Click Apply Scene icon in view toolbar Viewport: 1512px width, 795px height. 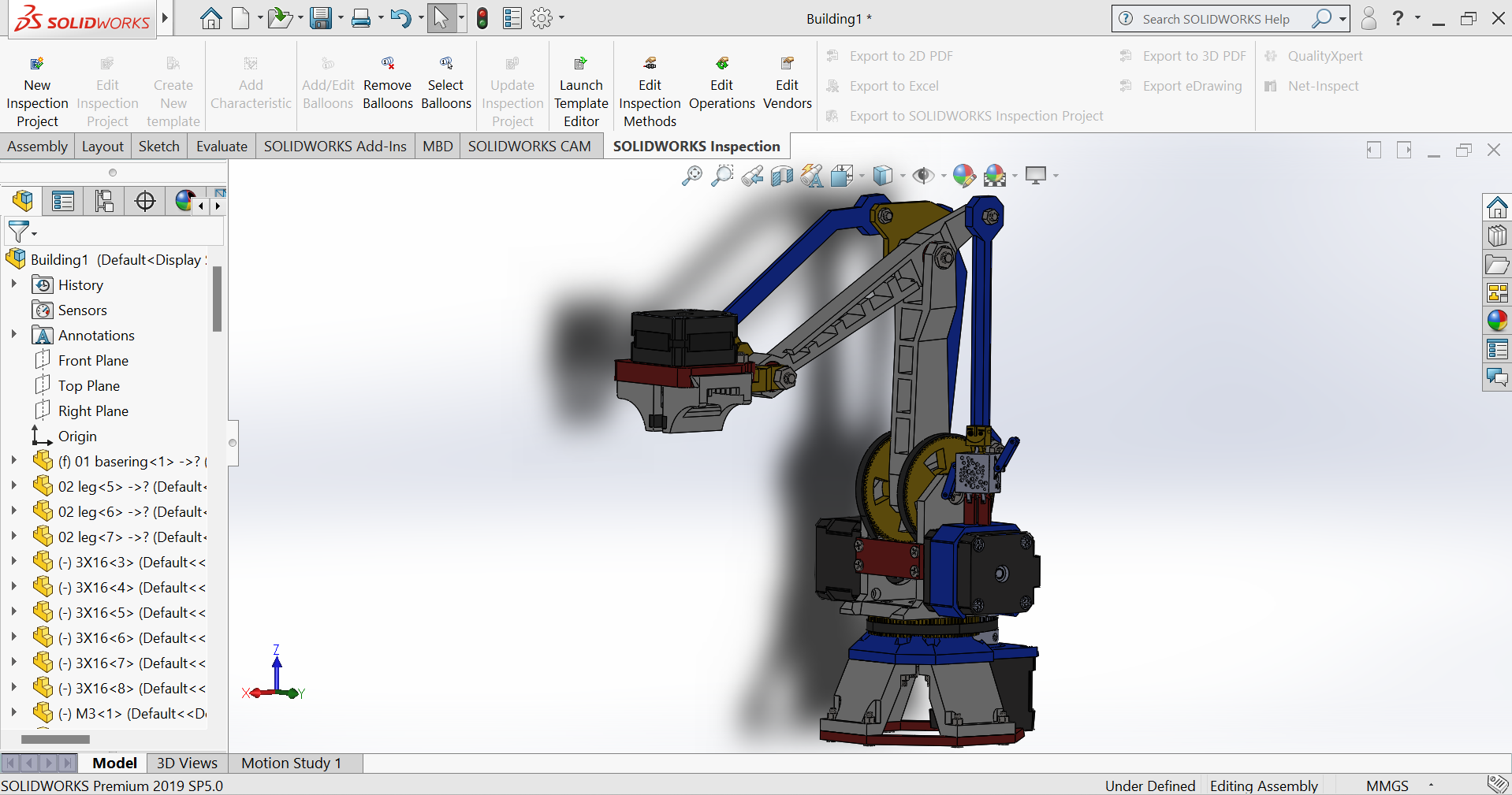995,176
